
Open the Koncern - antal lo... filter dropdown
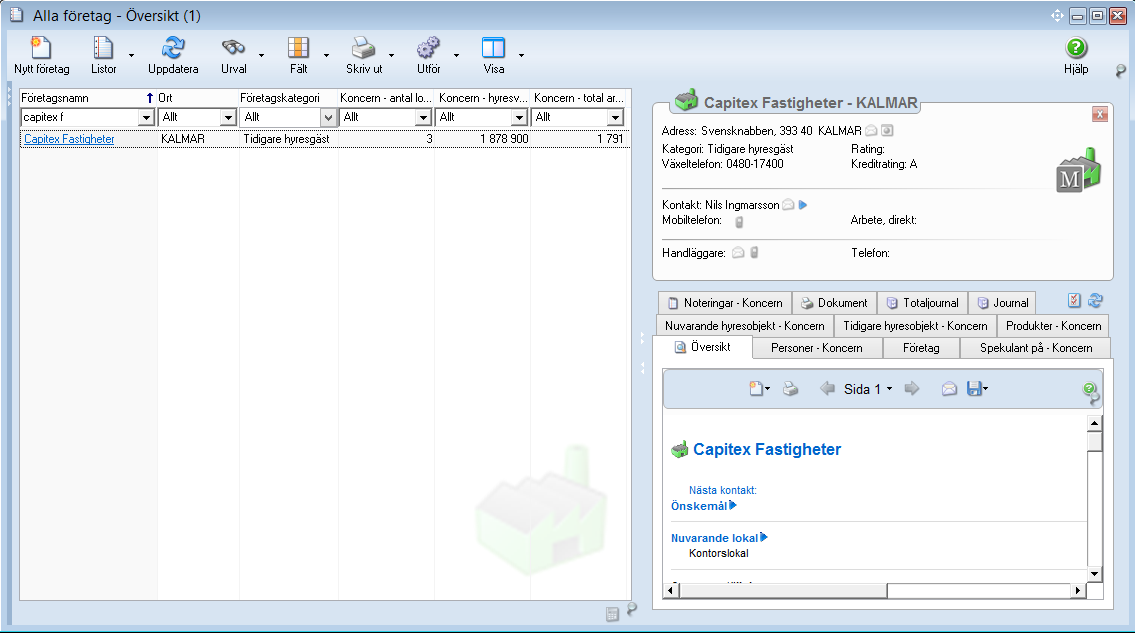tap(424, 117)
